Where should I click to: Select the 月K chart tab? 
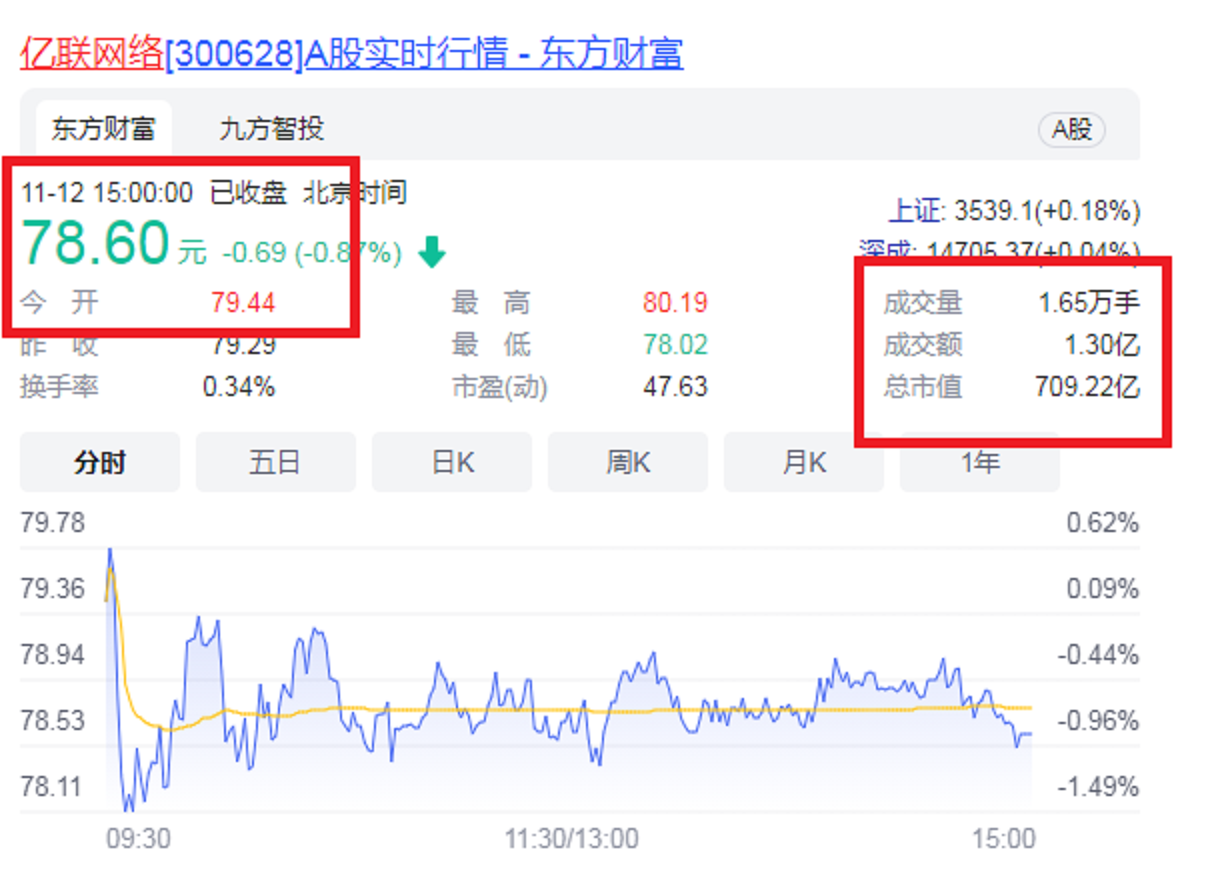(x=804, y=462)
